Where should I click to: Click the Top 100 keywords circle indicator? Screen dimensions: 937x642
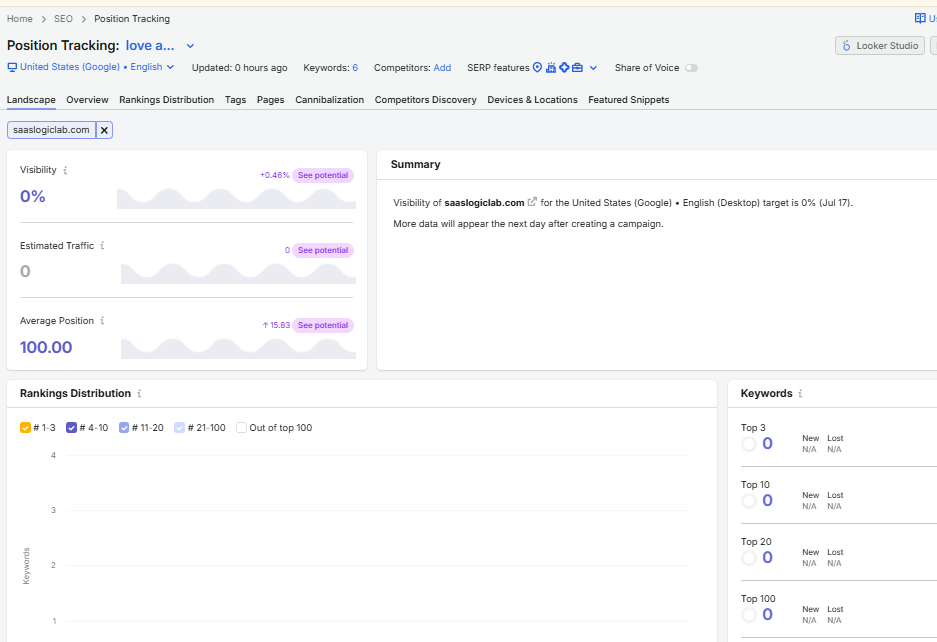coord(749,615)
